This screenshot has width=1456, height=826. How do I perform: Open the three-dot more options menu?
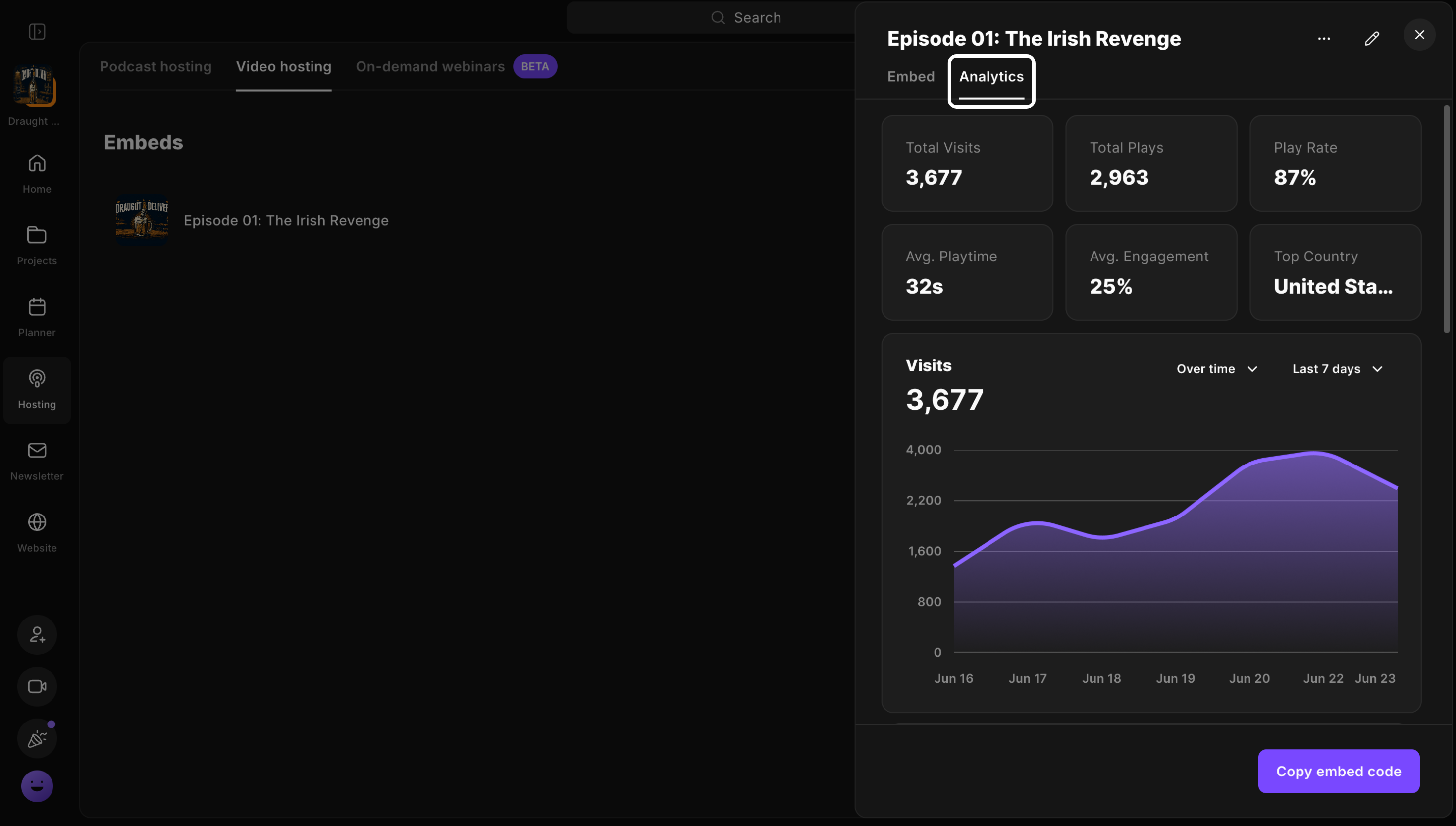(1324, 38)
